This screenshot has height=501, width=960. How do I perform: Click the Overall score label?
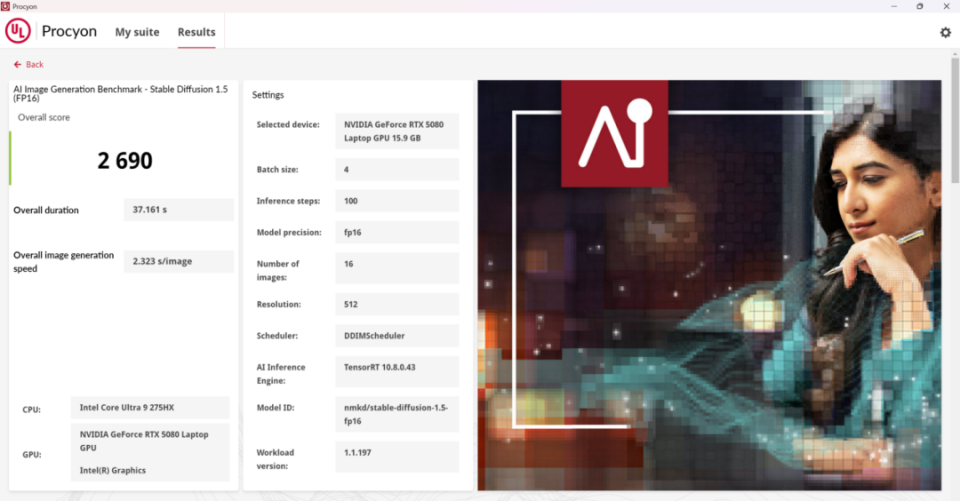[x=43, y=117]
